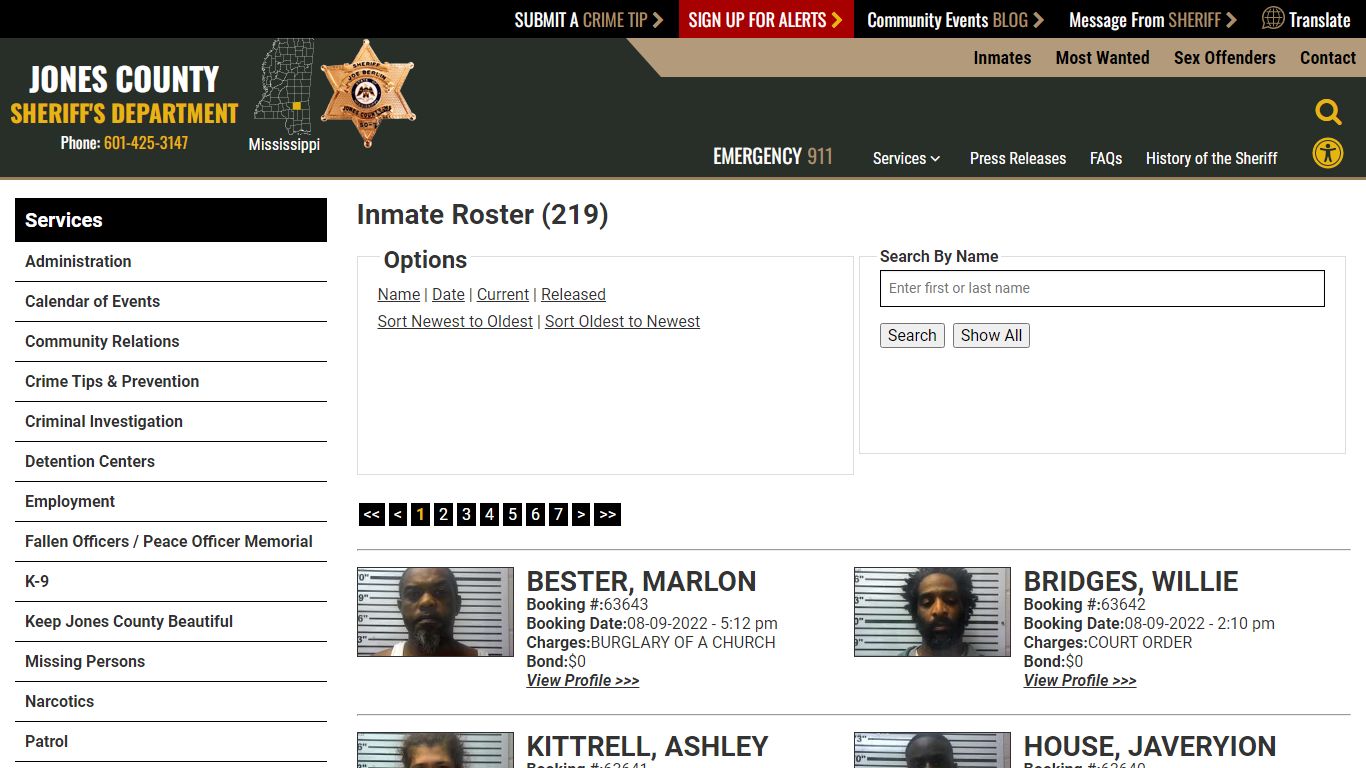1366x768 pixels.
Task: Open the site search magnifier icon
Action: pyautogui.click(x=1328, y=112)
